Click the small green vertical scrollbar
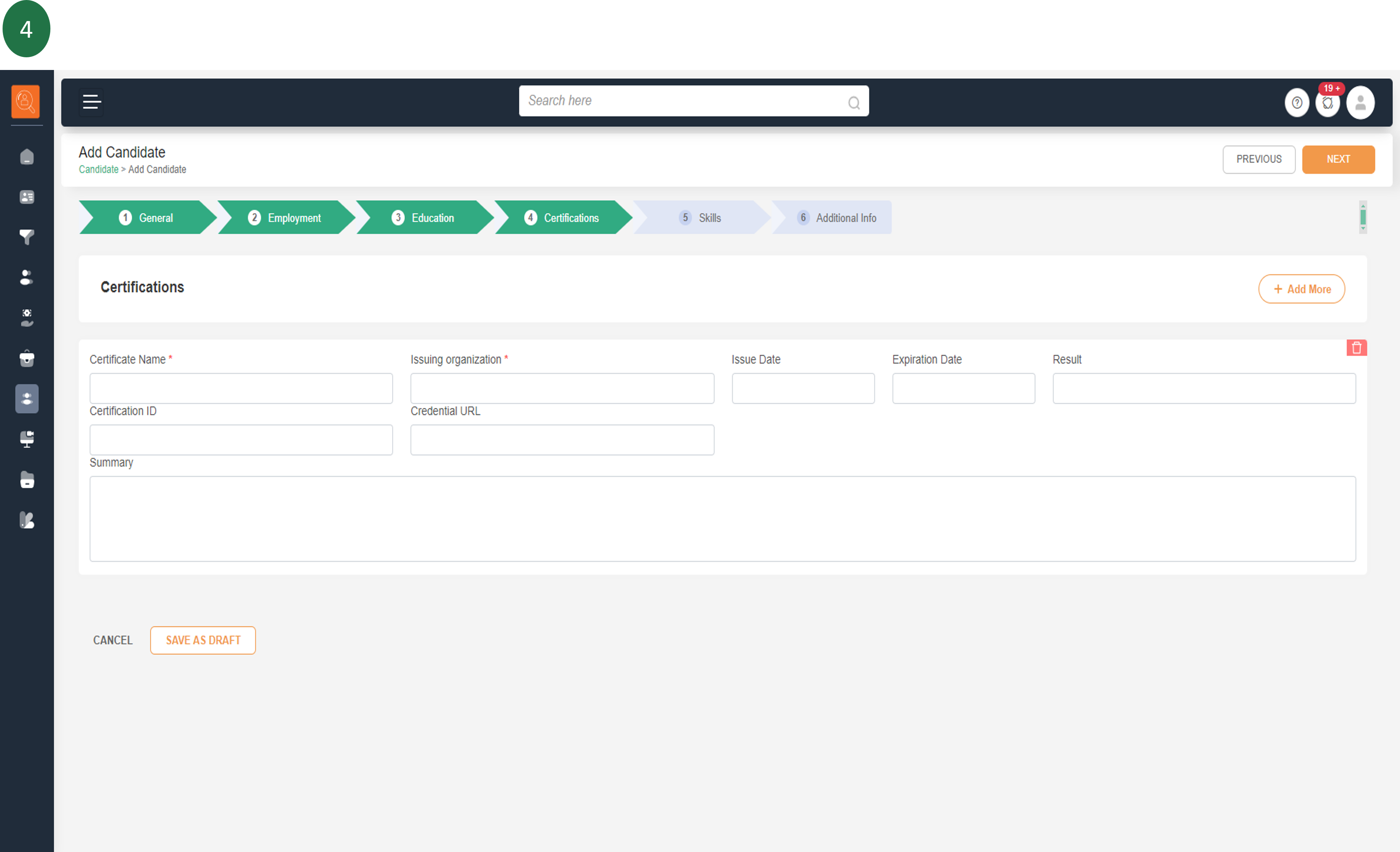This screenshot has height=852, width=1400. pos(1363,217)
